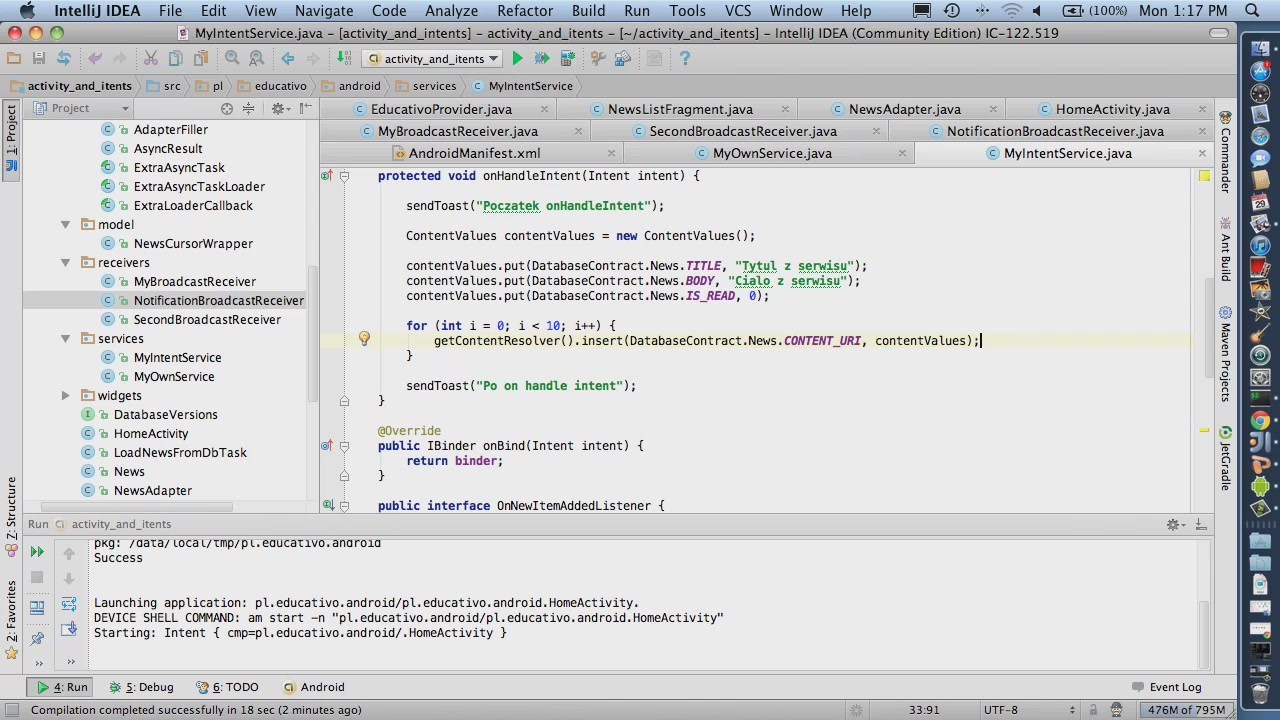1280x720 pixels.
Task: Open the Analyze menu
Action: tap(452, 11)
